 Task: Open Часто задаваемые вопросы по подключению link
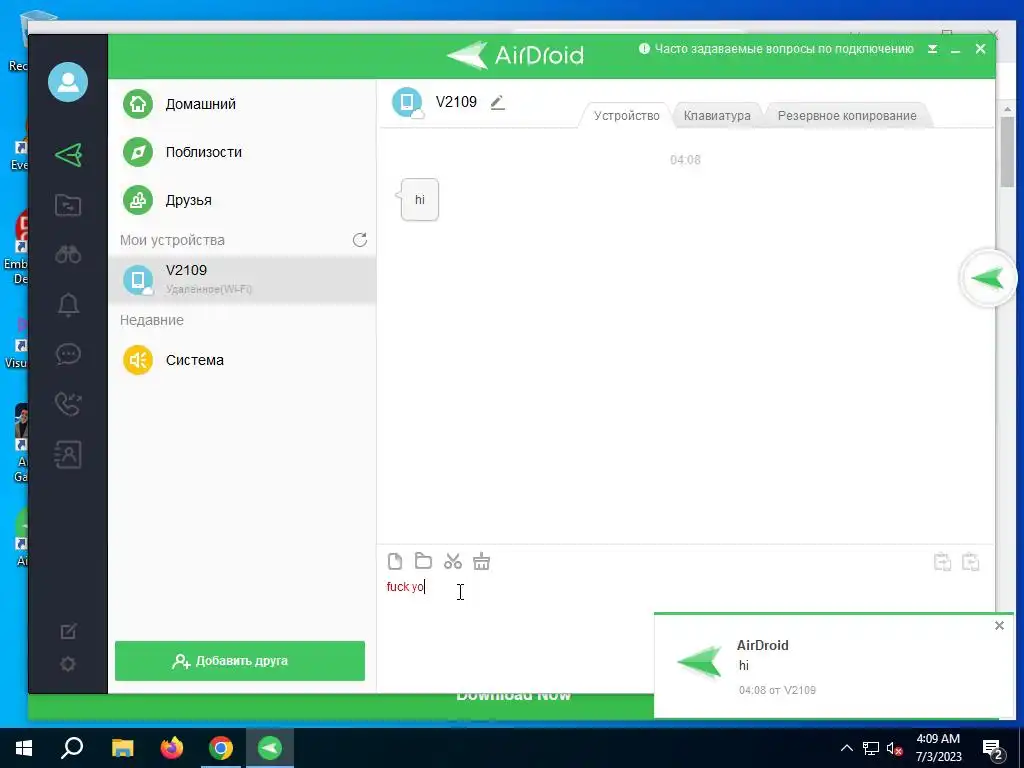coord(776,49)
